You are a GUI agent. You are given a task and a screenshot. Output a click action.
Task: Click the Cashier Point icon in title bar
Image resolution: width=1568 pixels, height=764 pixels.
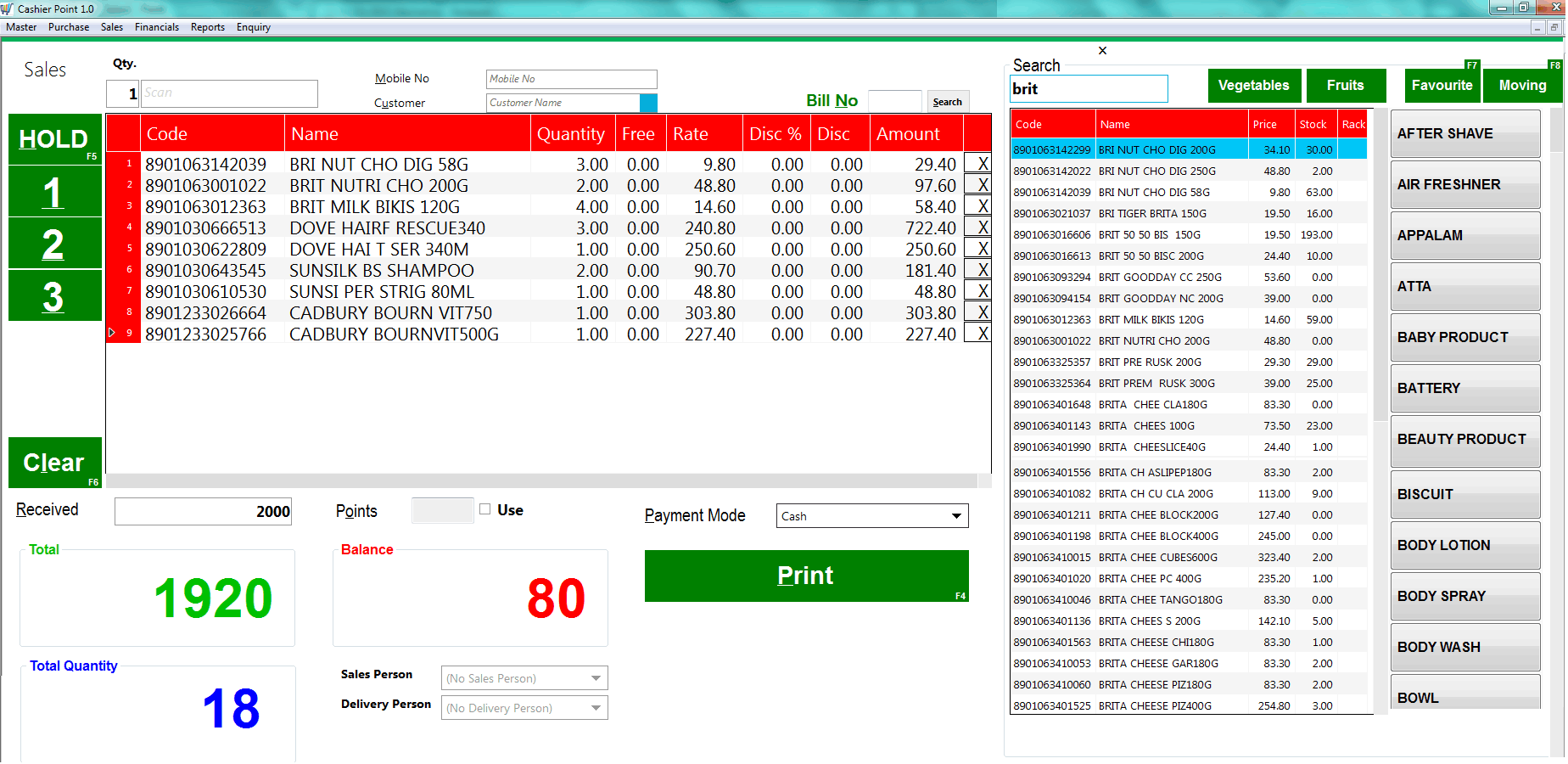click(x=7, y=8)
